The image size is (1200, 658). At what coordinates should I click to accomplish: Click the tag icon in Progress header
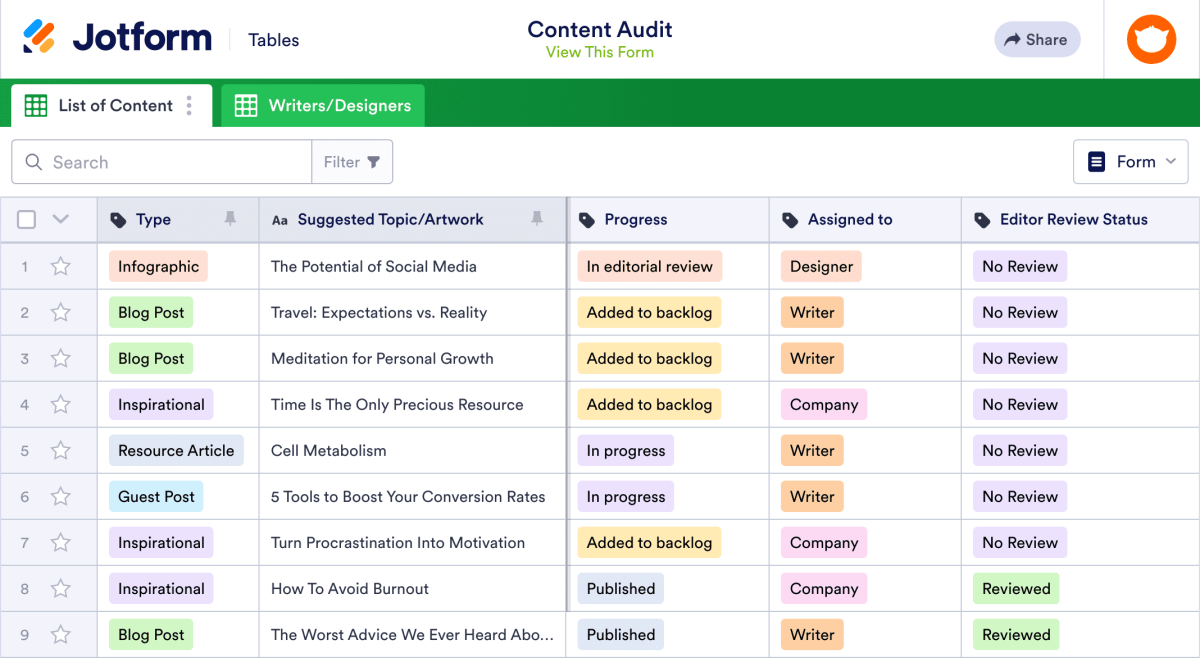tap(587, 220)
